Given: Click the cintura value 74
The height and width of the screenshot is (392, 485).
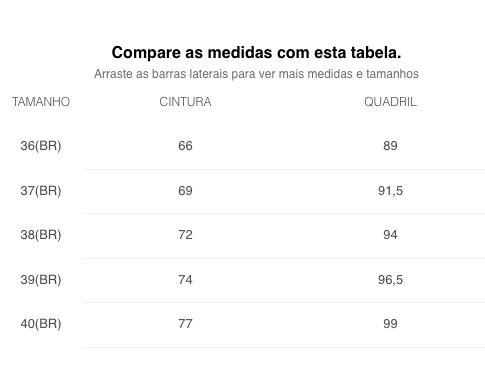Looking at the screenshot, I should (185, 279).
